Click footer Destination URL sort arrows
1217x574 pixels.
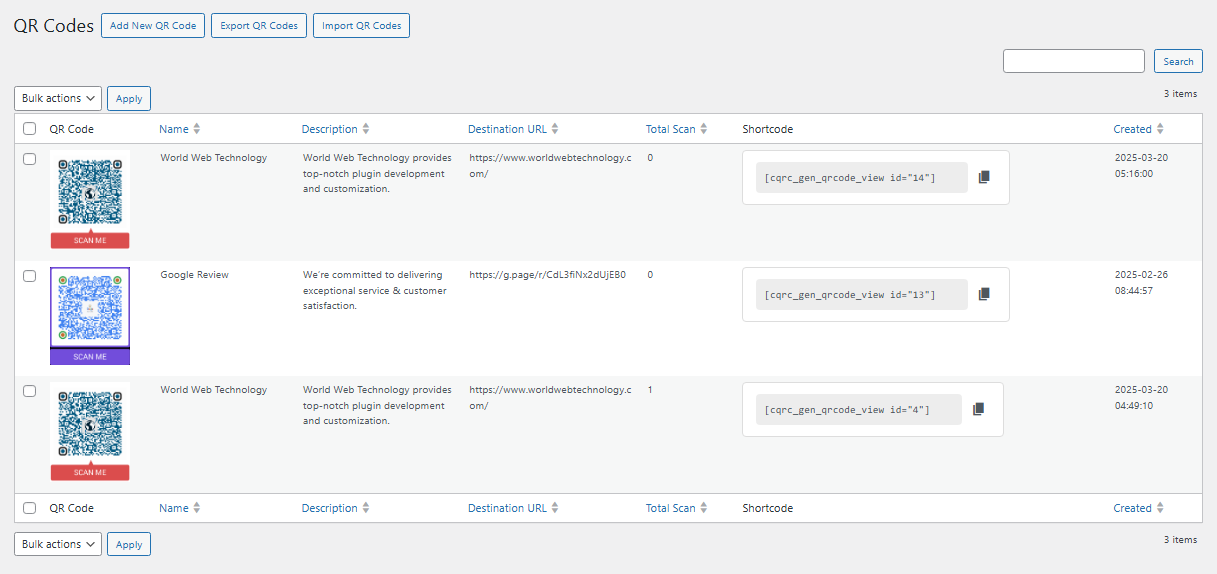555,508
